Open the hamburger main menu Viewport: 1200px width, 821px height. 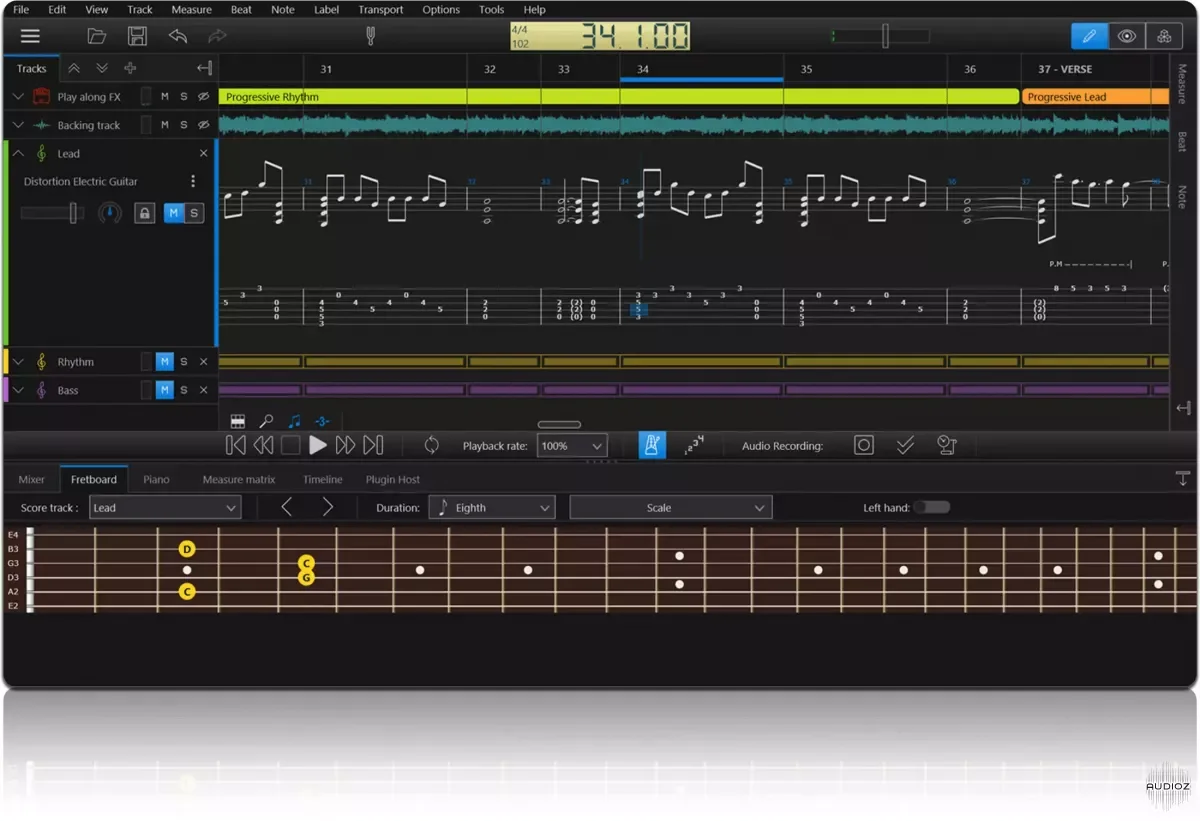point(30,36)
